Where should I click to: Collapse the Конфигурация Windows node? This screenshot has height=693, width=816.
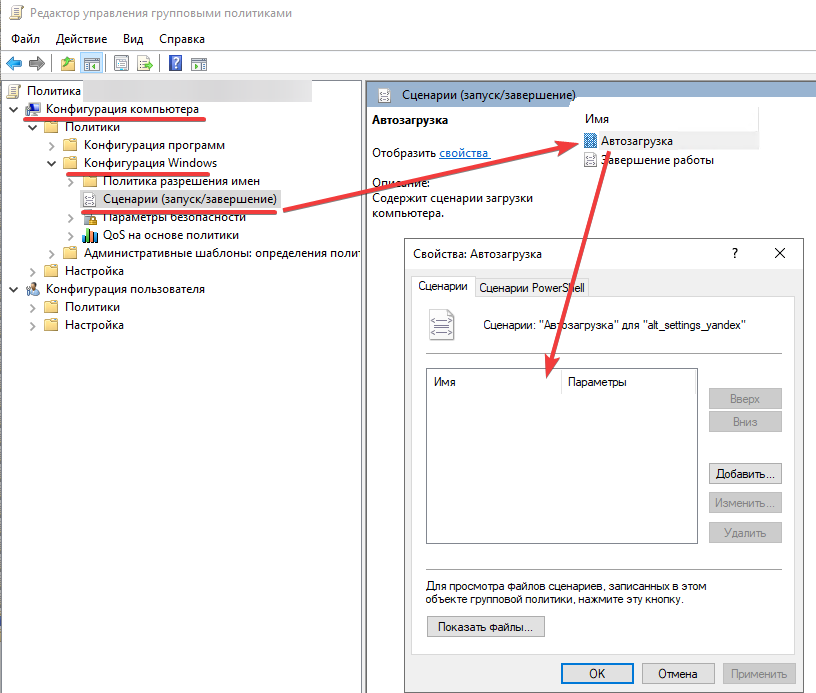(52, 163)
